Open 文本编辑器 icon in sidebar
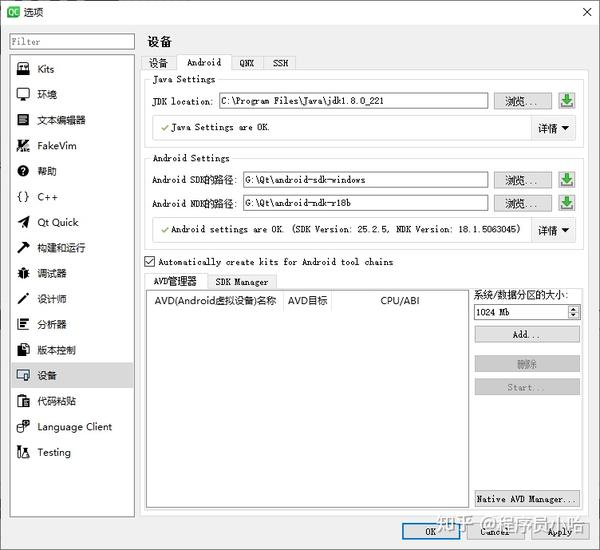This screenshot has width=600, height=550. 23,120
